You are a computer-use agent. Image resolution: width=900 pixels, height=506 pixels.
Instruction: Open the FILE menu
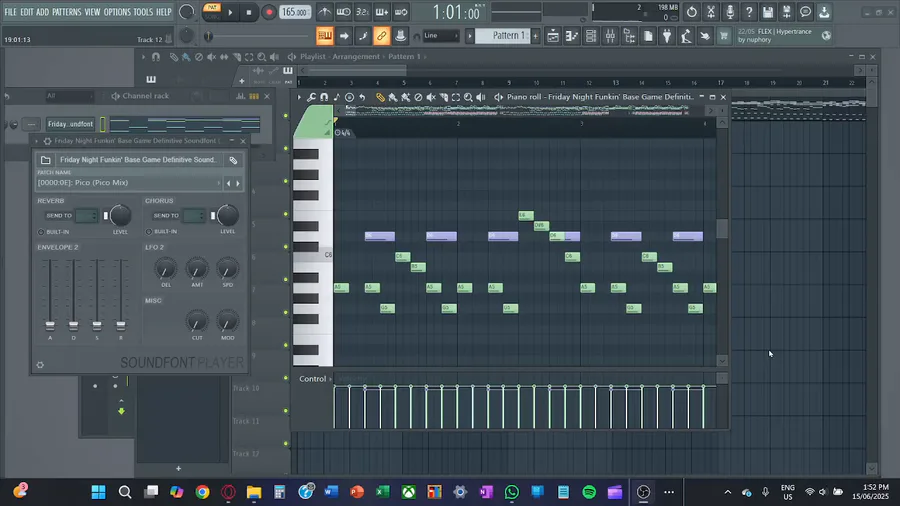[10, 12]
